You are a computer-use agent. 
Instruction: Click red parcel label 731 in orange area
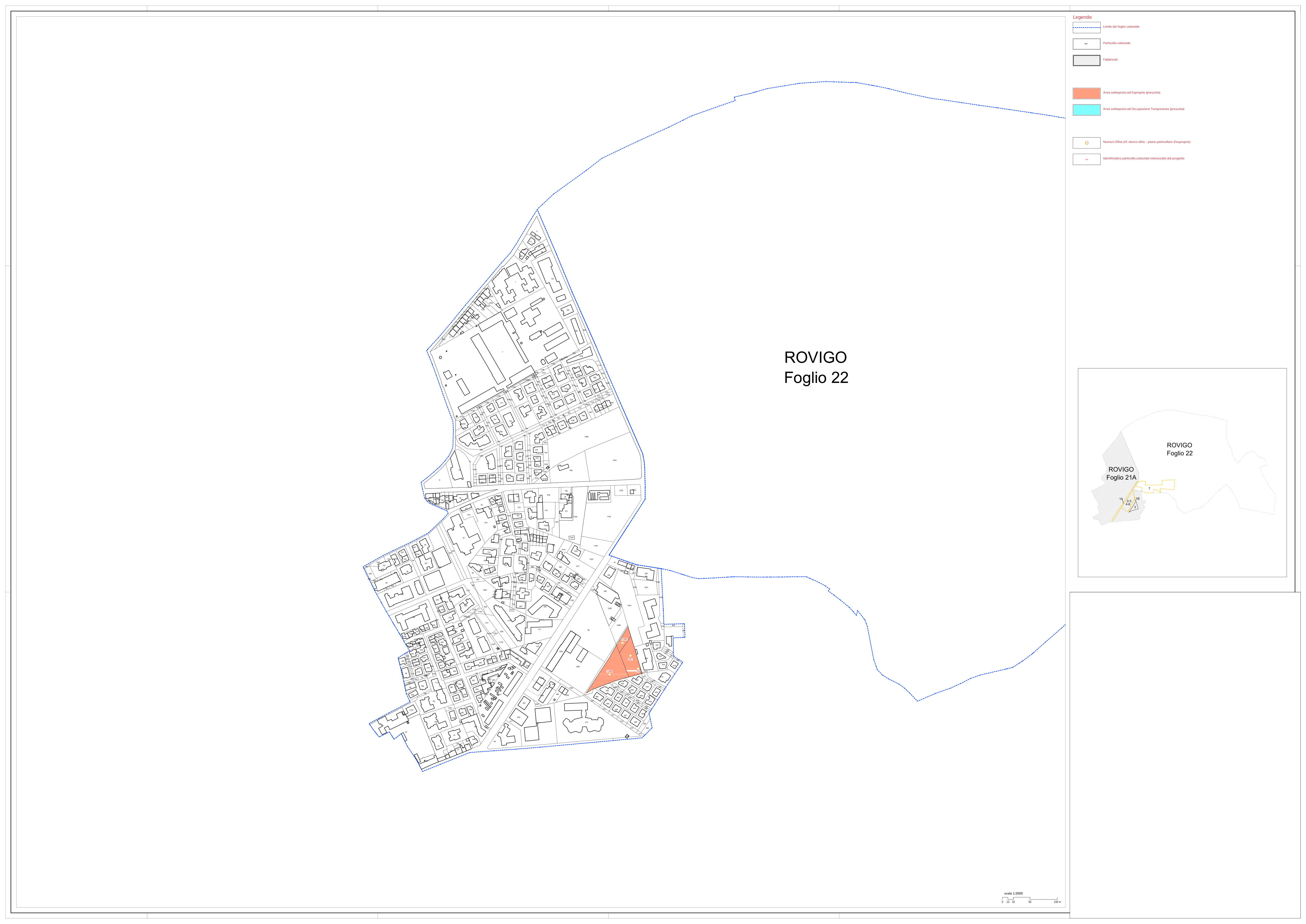(x=638, y=671)
